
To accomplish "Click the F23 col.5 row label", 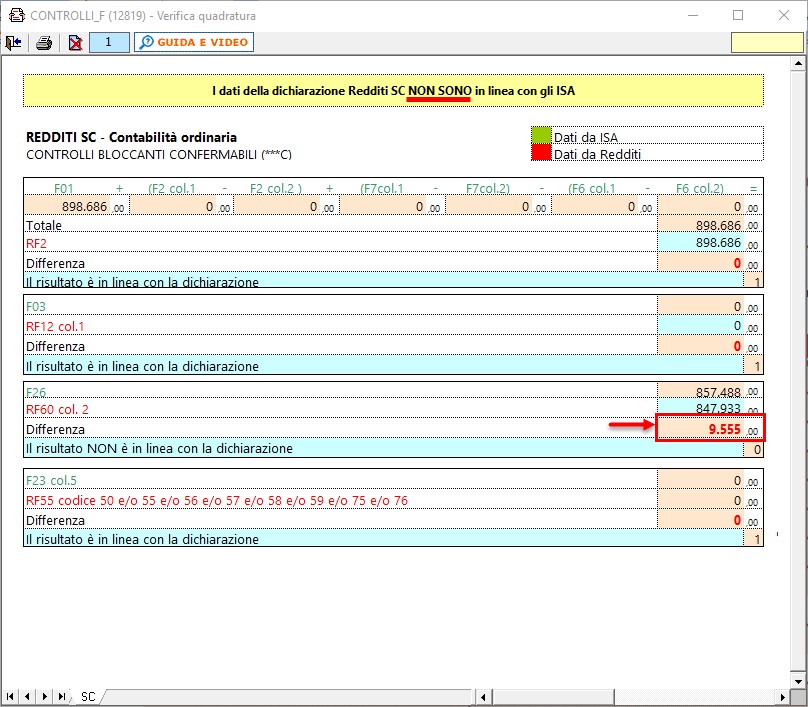I will click(x=51, y=480).
